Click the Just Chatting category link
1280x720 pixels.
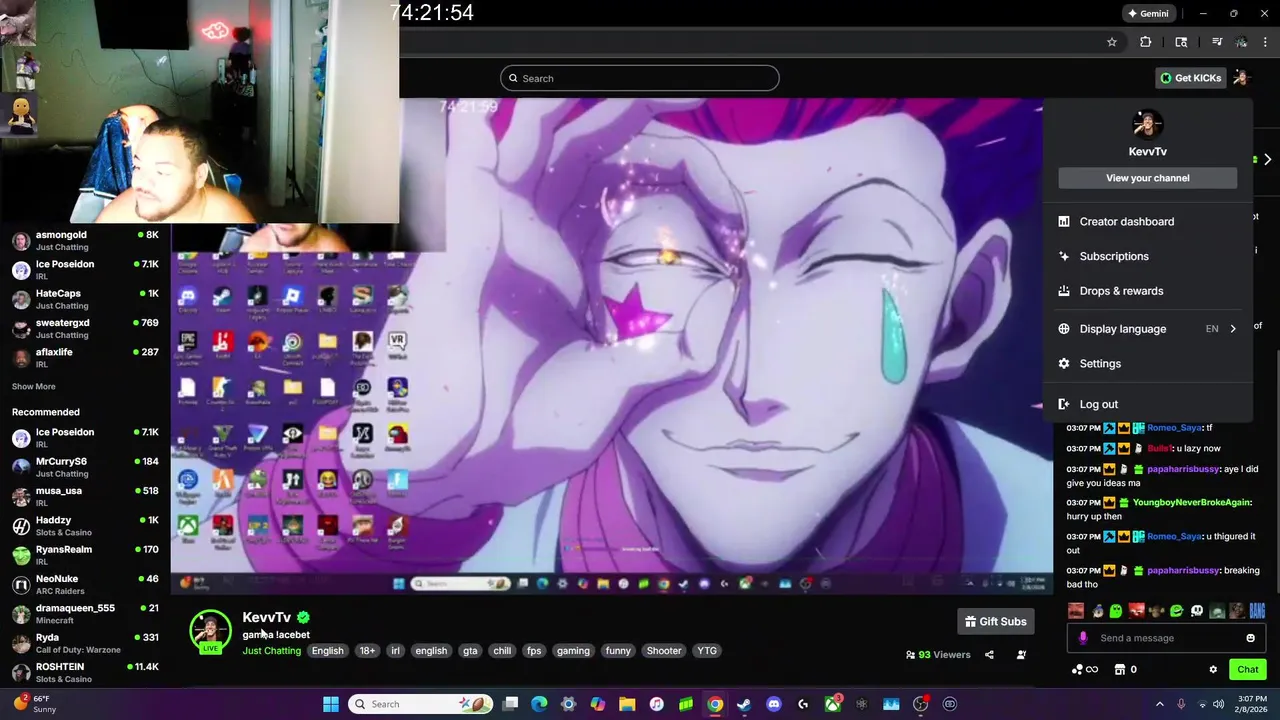click(271, 651)
